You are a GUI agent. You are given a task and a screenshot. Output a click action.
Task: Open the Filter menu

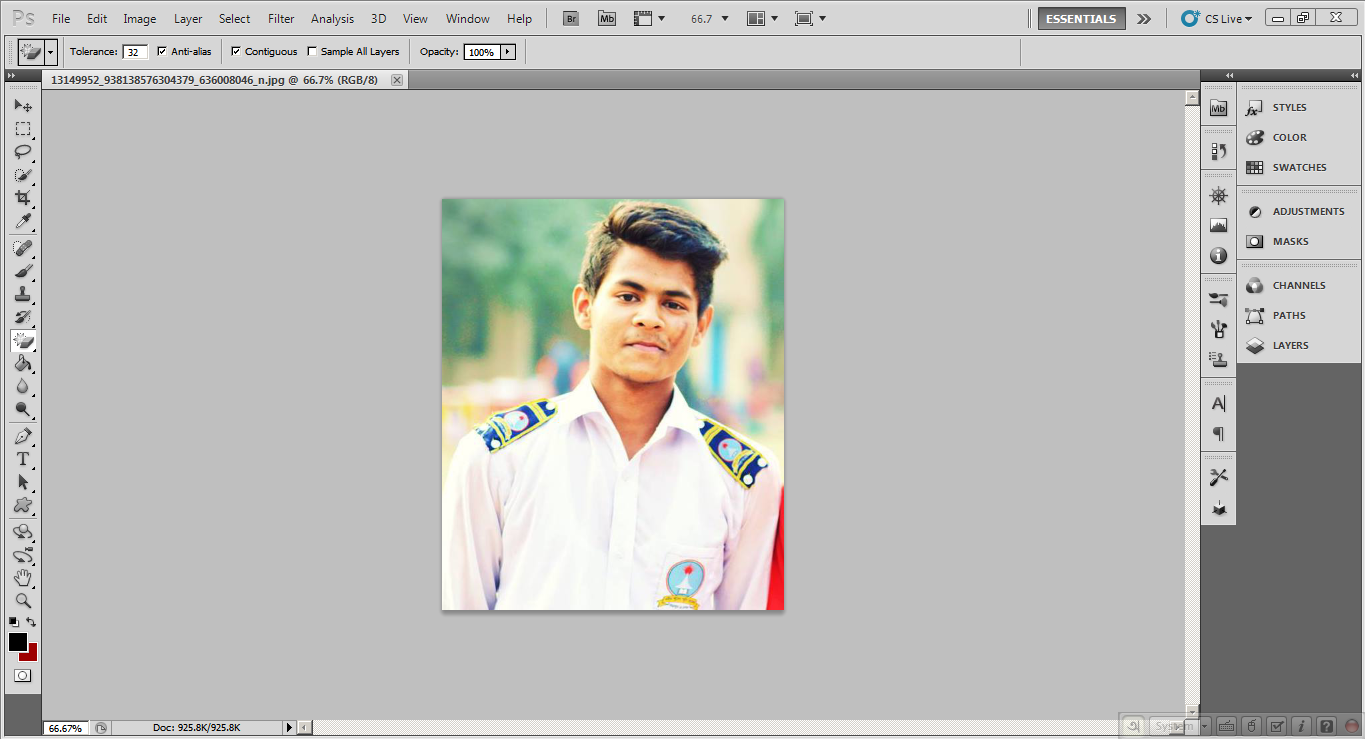click(x=282, y=18)
